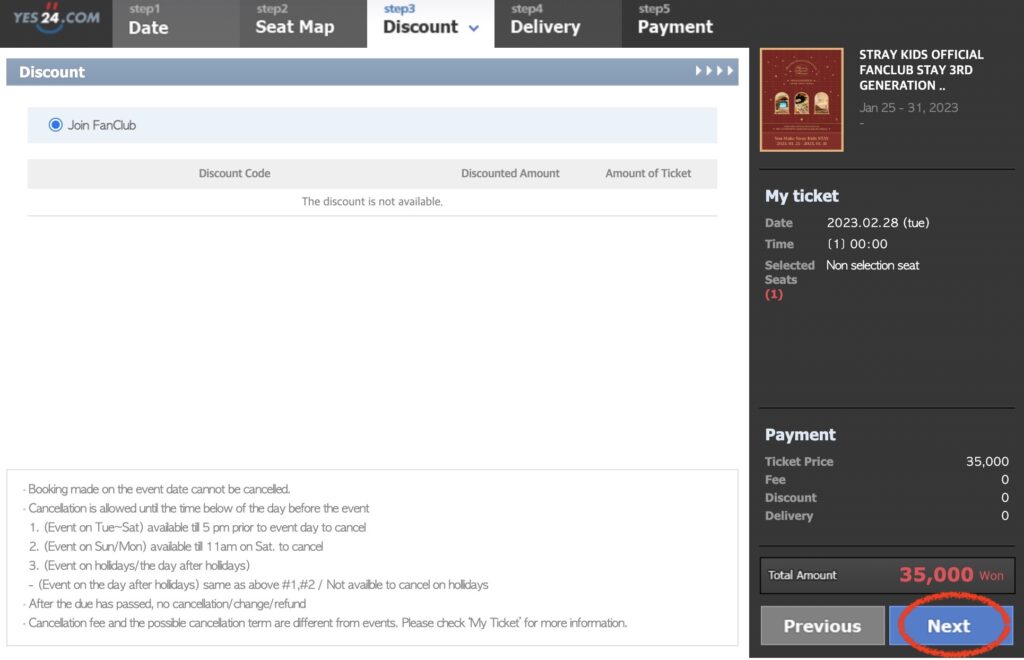Screen dimensions: 1024x660
Task: Expand the chevron beside the step3 Discount label
Action: tap(473, 28)
